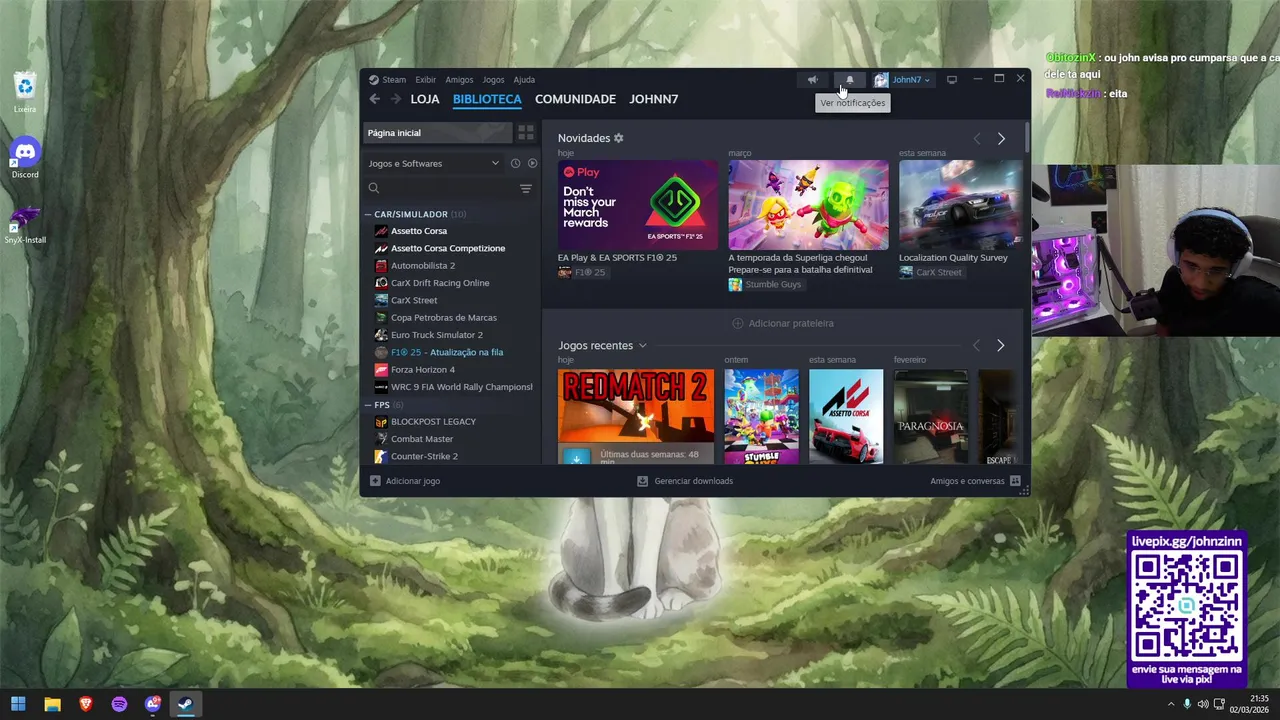Open Brave browser from the taskbar

pos(86,704)
